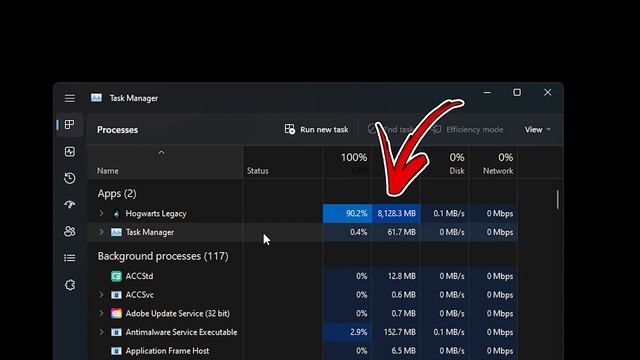This screenshot has height=360, width=640.
Task: Click the Adobe Update Service icon
Action: click(x=116, y=313)
